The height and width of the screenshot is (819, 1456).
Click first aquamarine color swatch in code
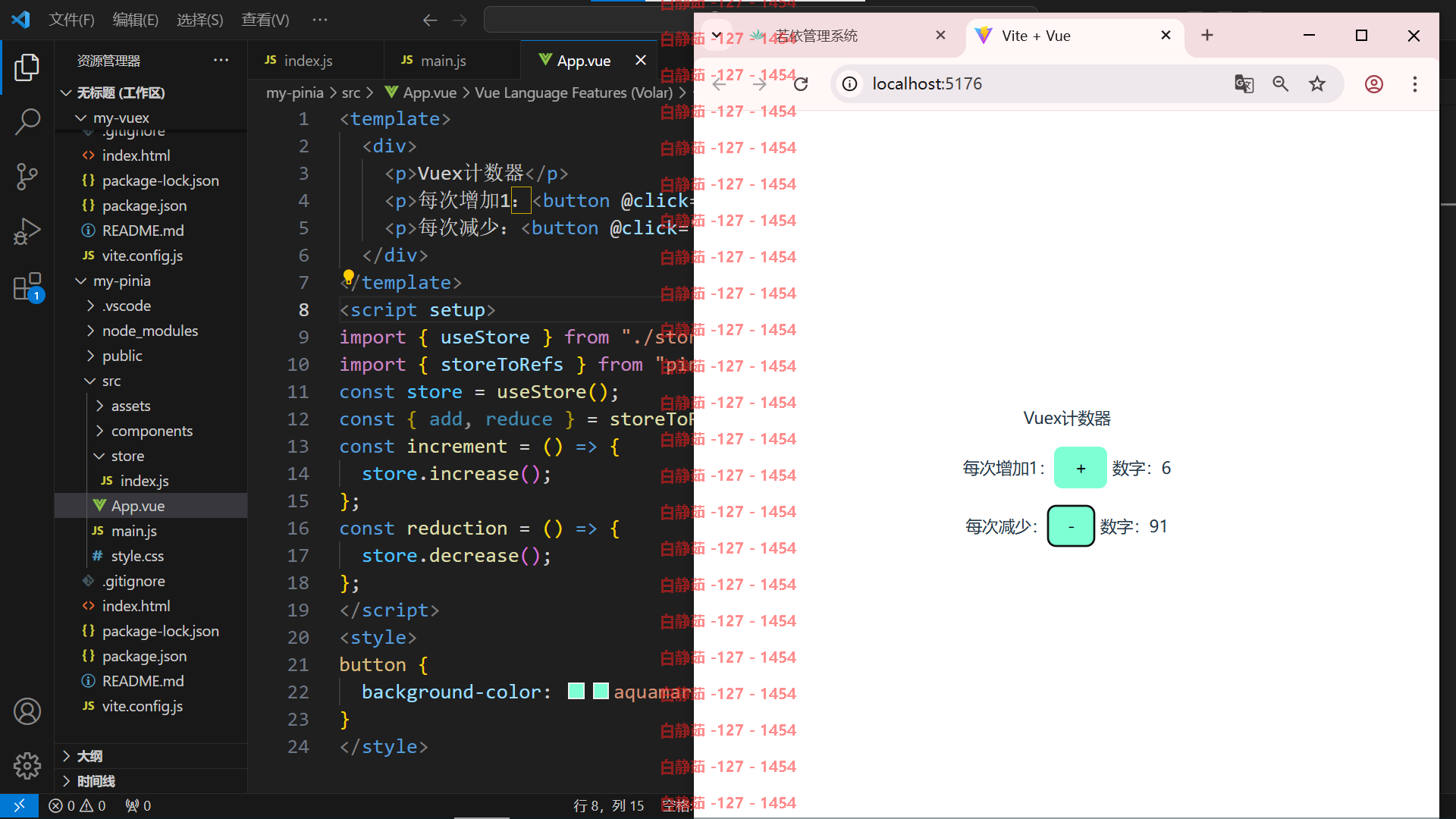pos(576,691)
